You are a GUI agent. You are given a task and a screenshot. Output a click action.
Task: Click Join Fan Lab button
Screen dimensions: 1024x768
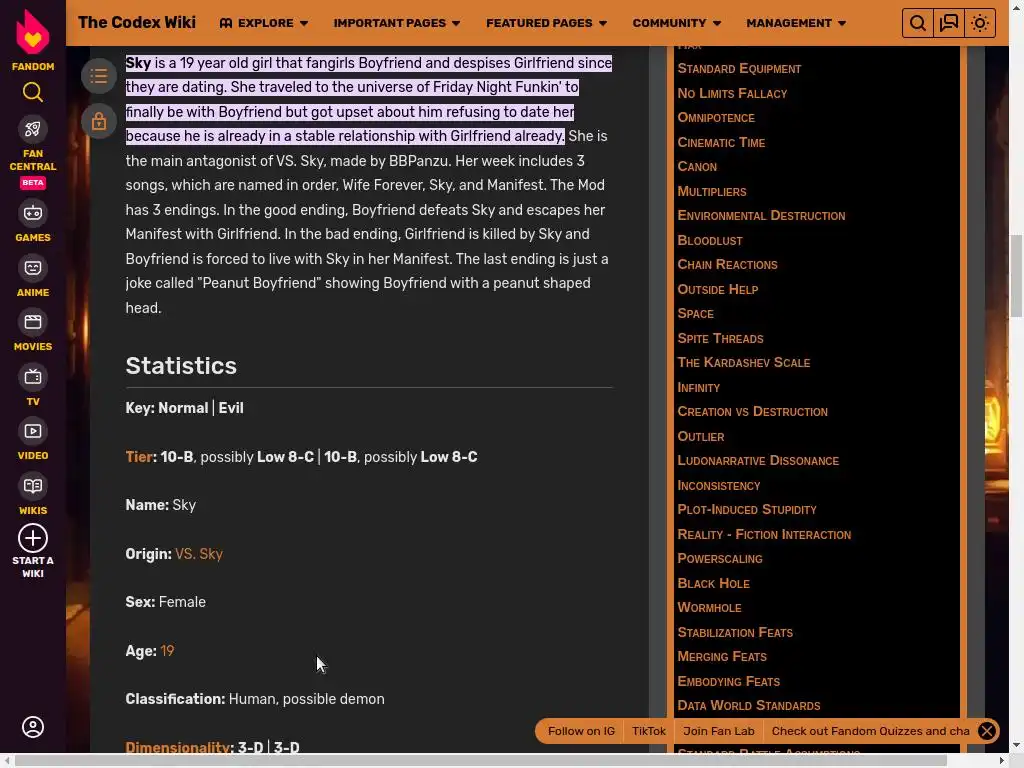(x=718, y=731)
